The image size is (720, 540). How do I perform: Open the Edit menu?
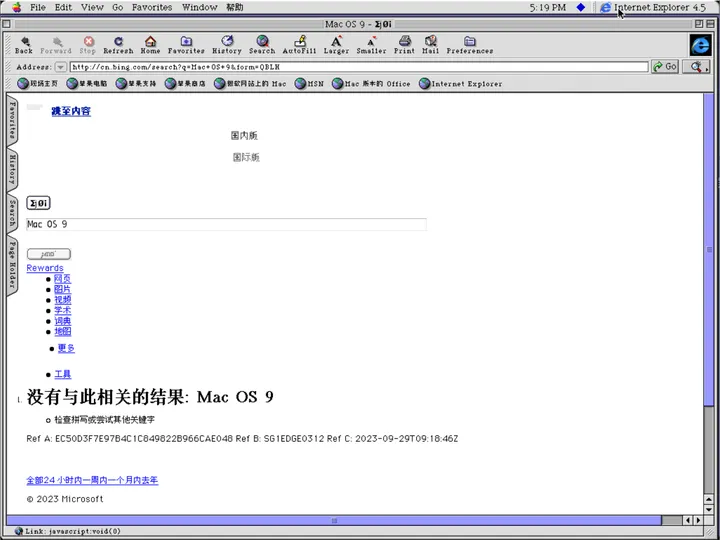tap(63, 7)
